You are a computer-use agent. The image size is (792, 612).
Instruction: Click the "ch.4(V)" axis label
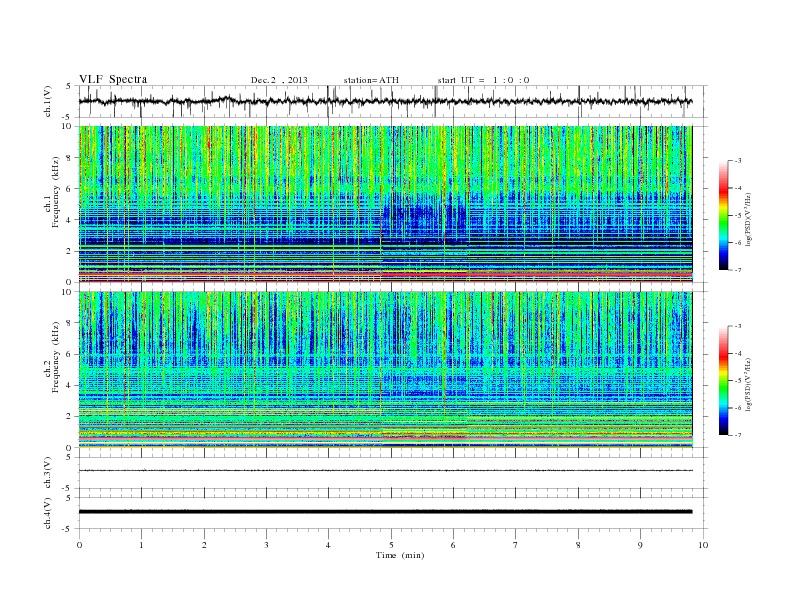[x=48, y=513]
